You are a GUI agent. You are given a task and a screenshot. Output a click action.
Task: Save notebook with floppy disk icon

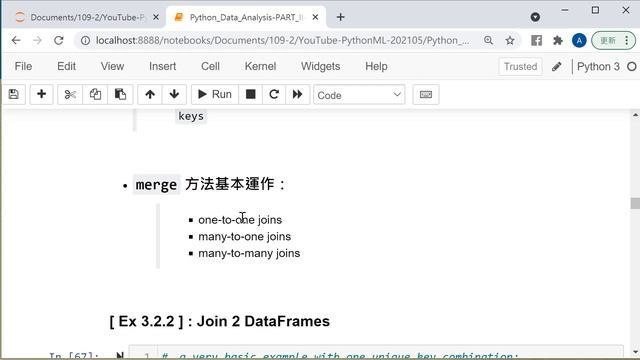(x=13, y=95)
